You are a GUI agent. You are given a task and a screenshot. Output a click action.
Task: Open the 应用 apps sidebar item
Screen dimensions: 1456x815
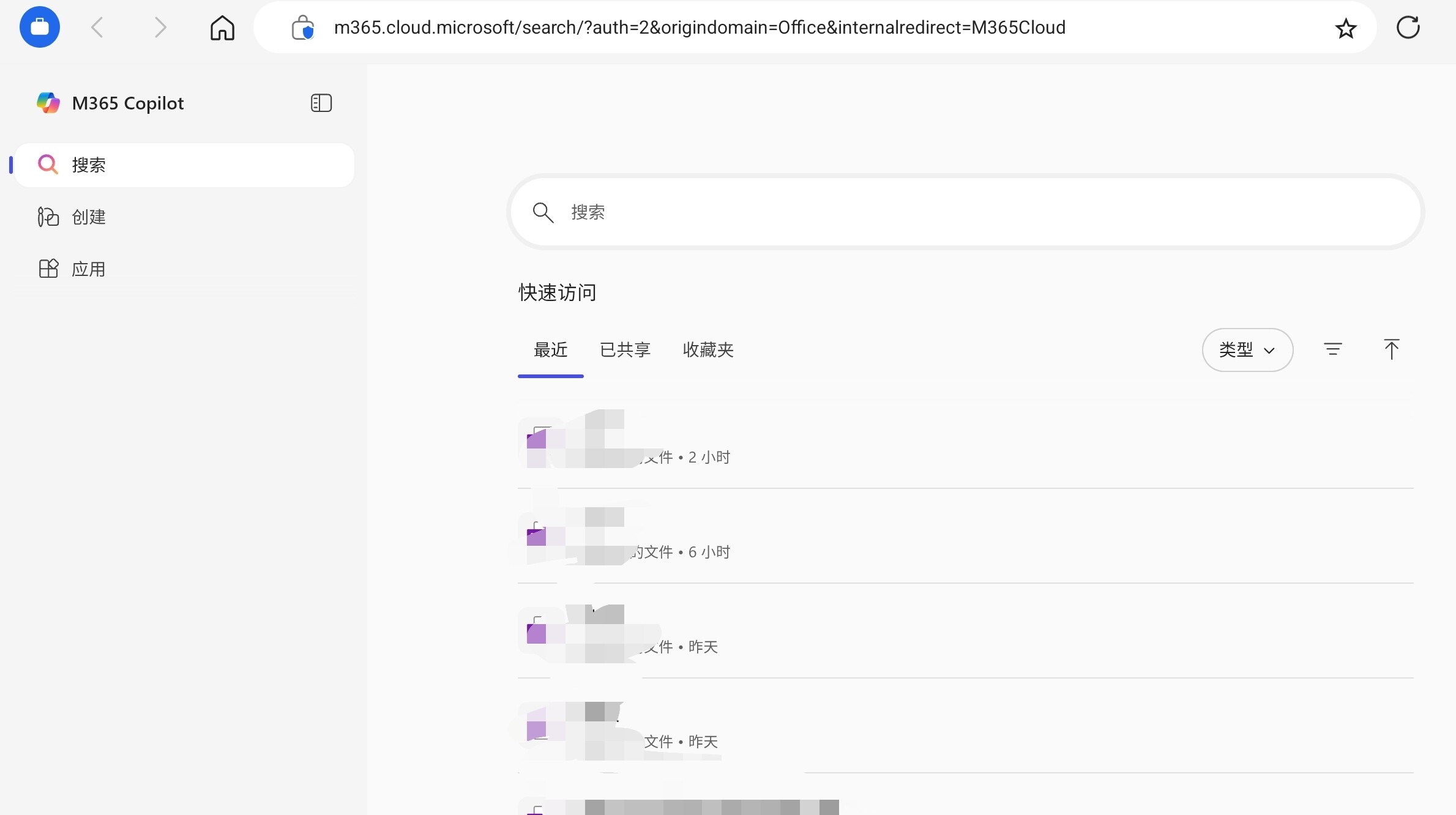(x=88, y=269)
